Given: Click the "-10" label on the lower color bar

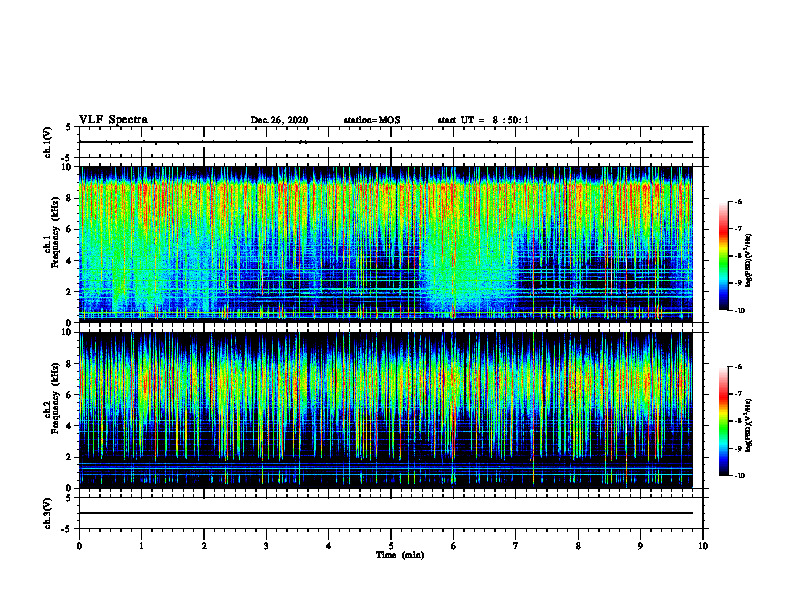Looking at the screenshot, I should [740, 476].
